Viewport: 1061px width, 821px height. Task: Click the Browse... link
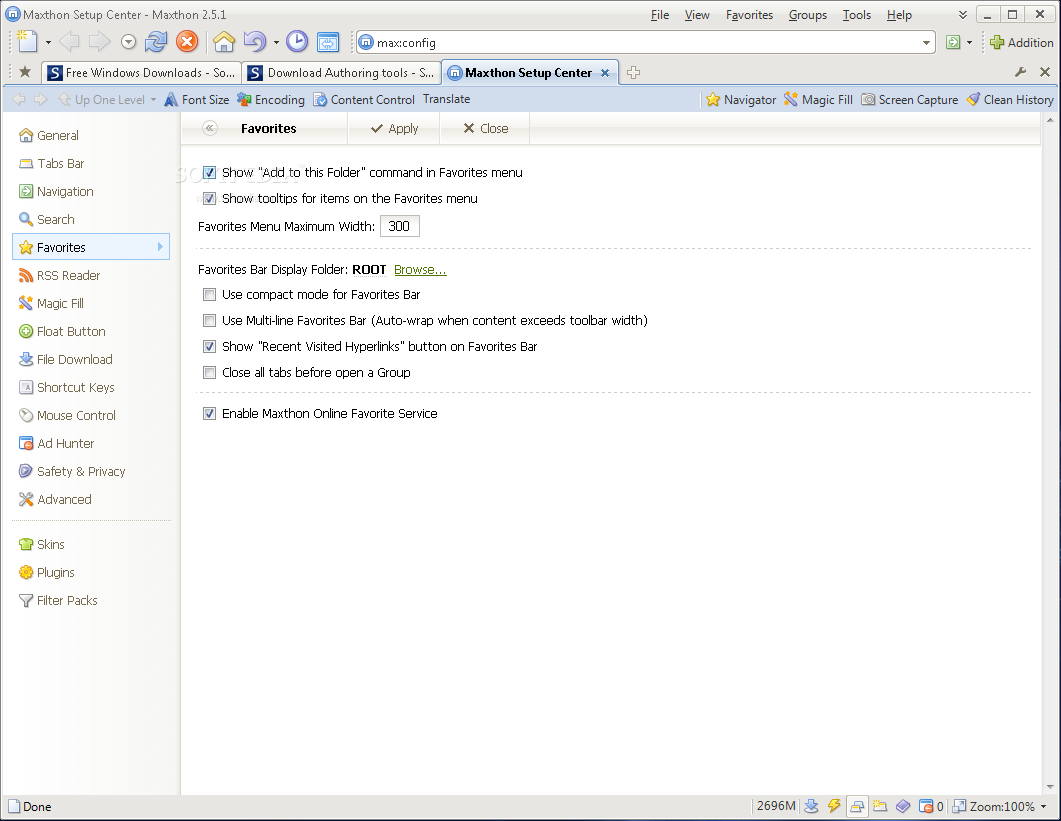(420, 269)
